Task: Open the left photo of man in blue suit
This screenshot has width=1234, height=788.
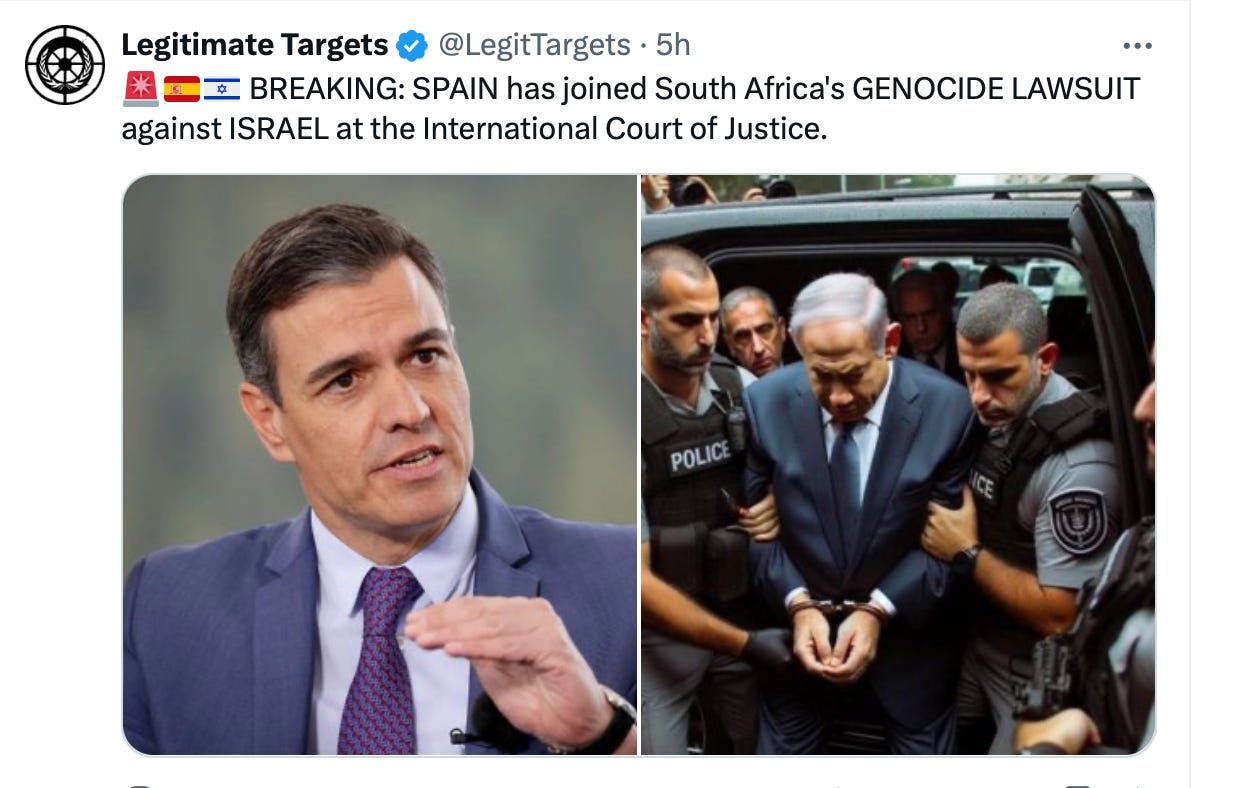Action: (x=379, y=465)
